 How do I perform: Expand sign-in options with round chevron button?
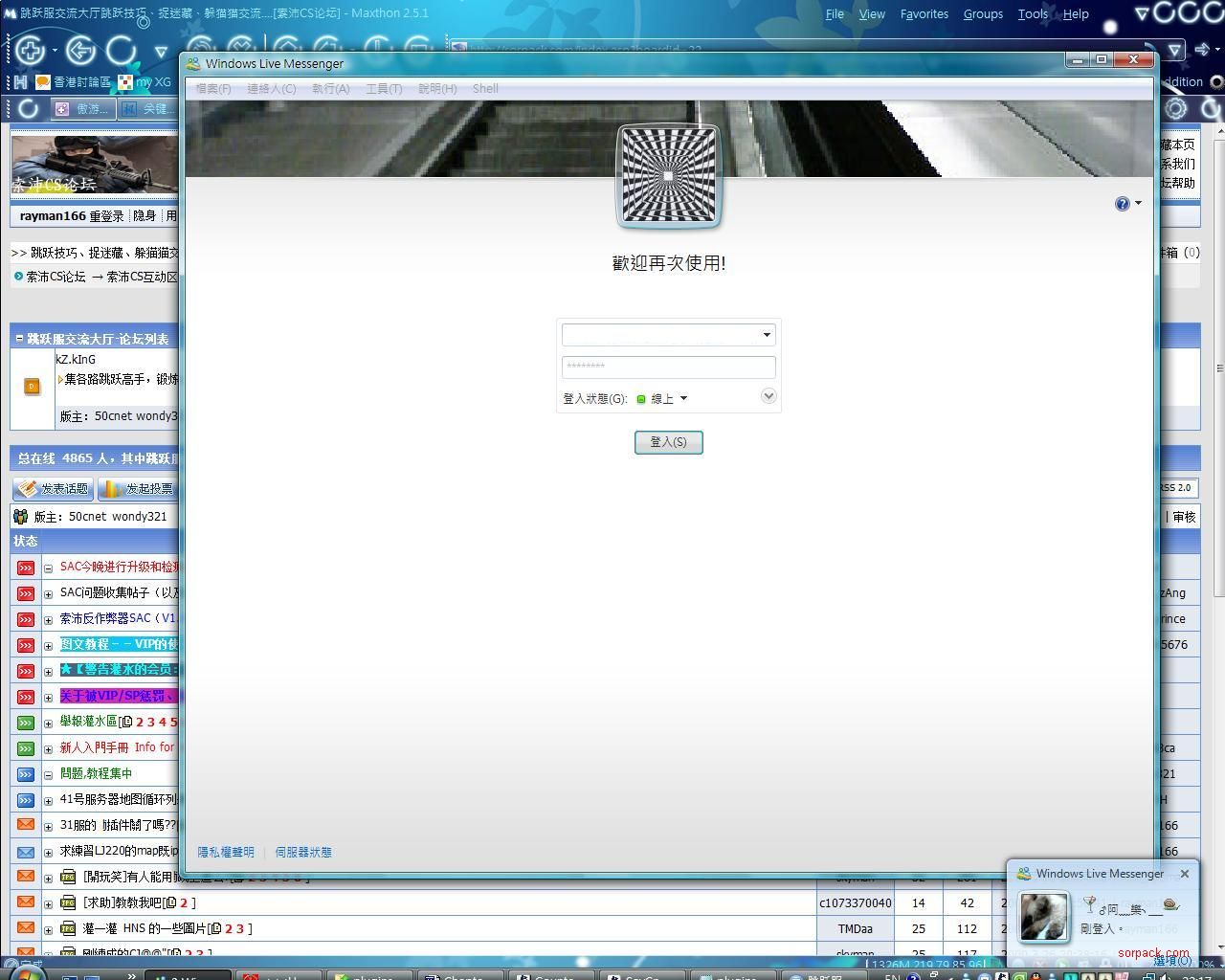click(768, 396)
